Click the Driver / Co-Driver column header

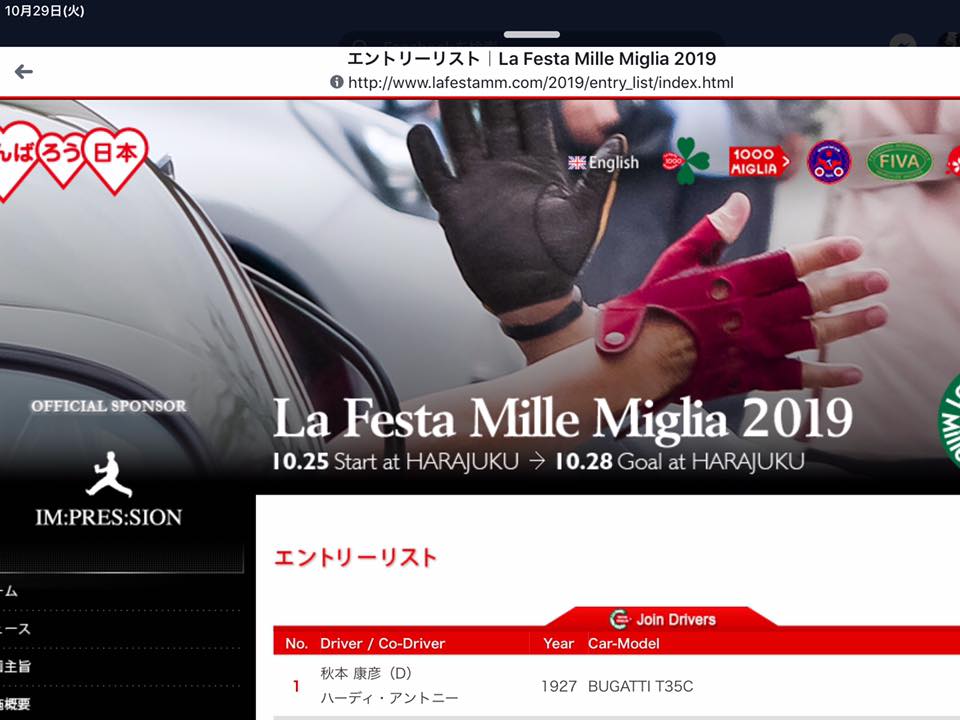tap(382, 643)
